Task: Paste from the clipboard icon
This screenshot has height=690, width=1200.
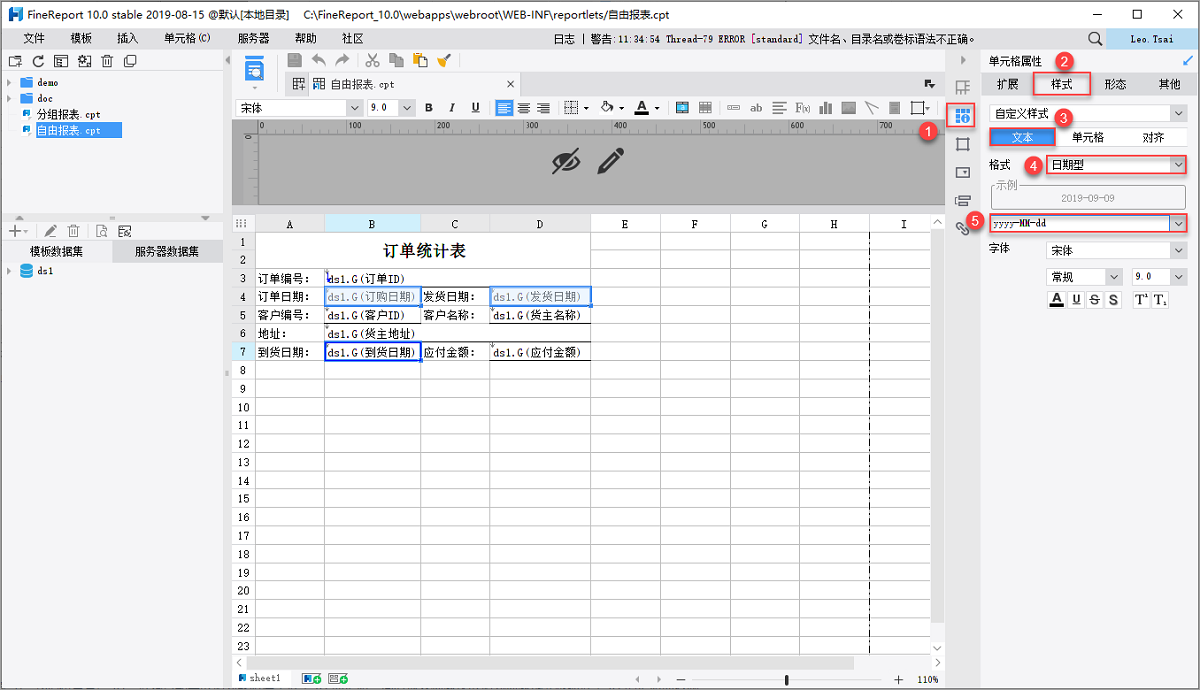Action: click(x=421, y=60)
